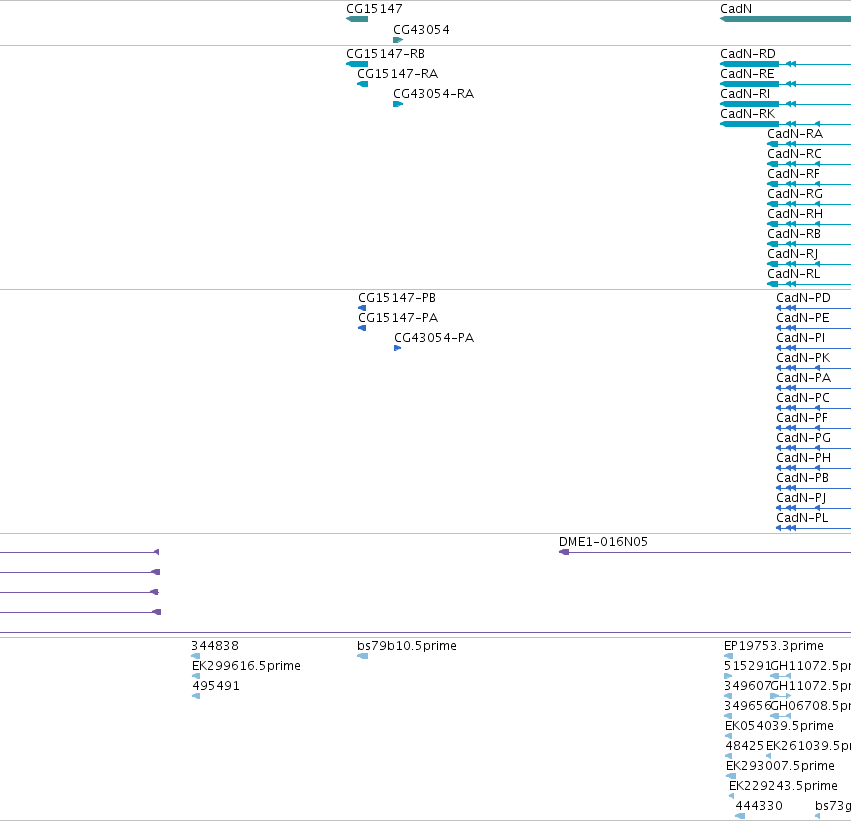
Task: Select the EK299616.5prime feature label
Action: coord(246,666)
